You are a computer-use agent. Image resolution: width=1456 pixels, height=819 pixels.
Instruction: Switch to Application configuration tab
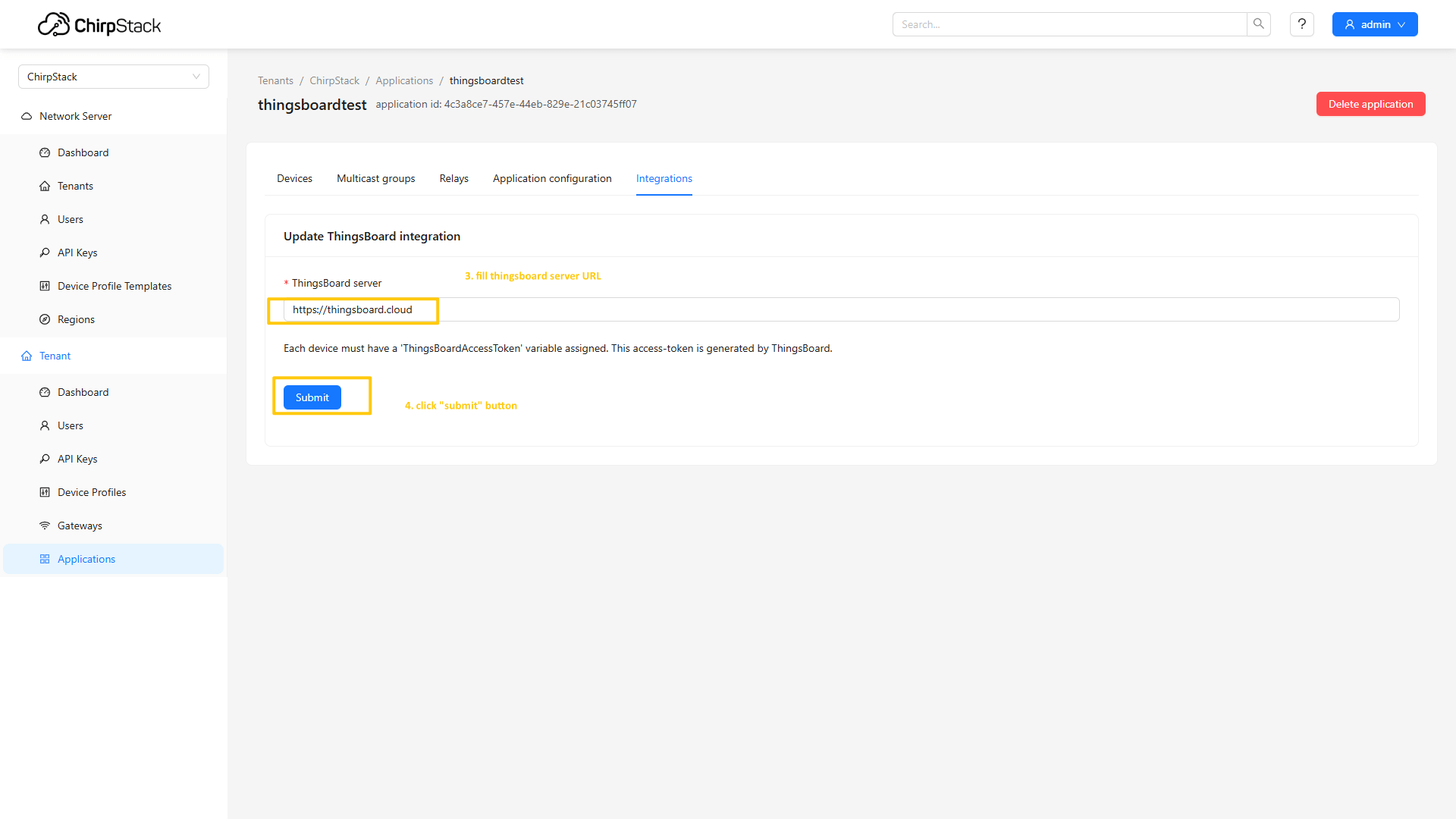[551, 178]
